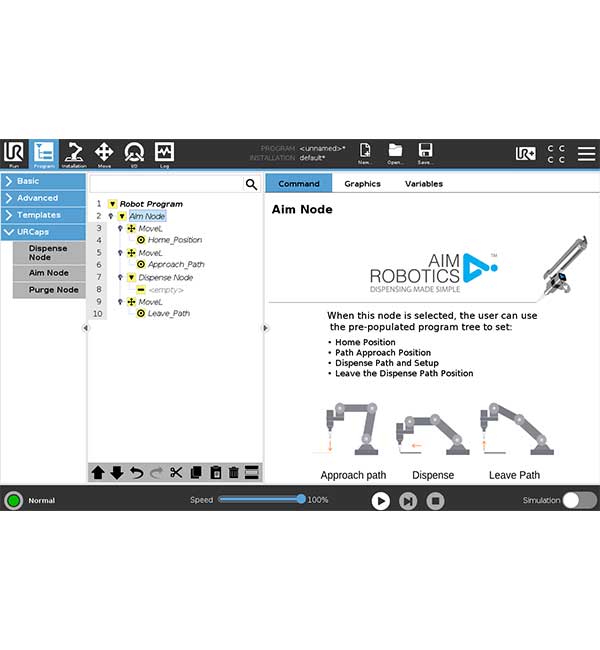Cut the selected node

176,473
